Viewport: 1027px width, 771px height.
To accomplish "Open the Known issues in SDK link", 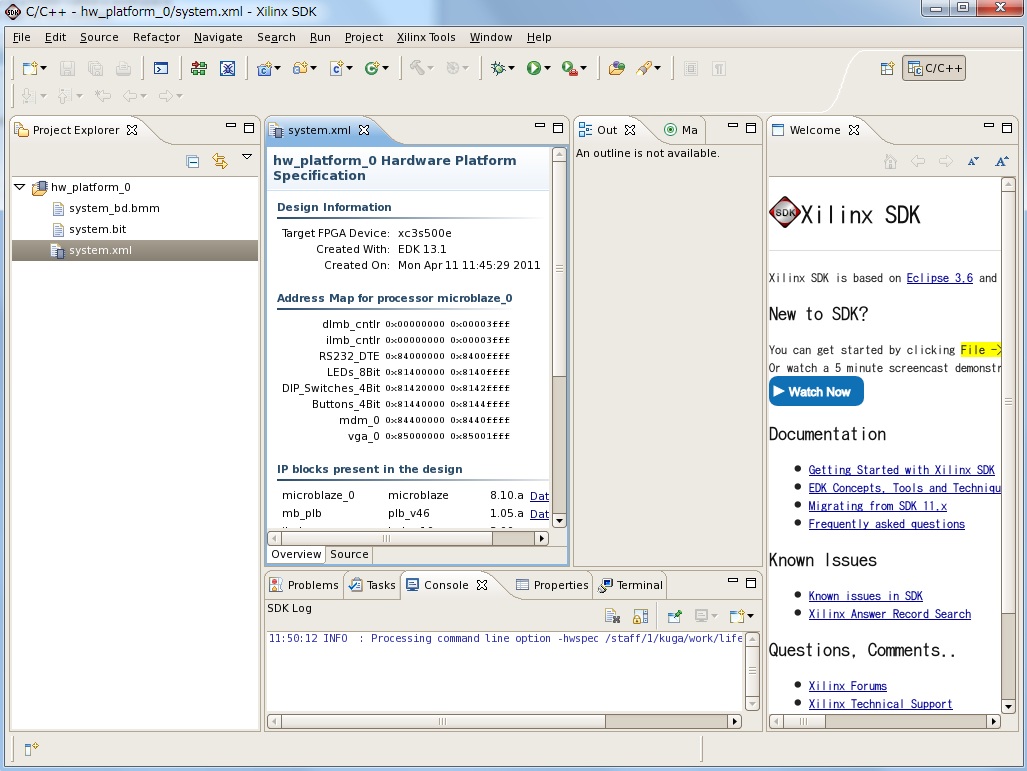I will (865, 596).
